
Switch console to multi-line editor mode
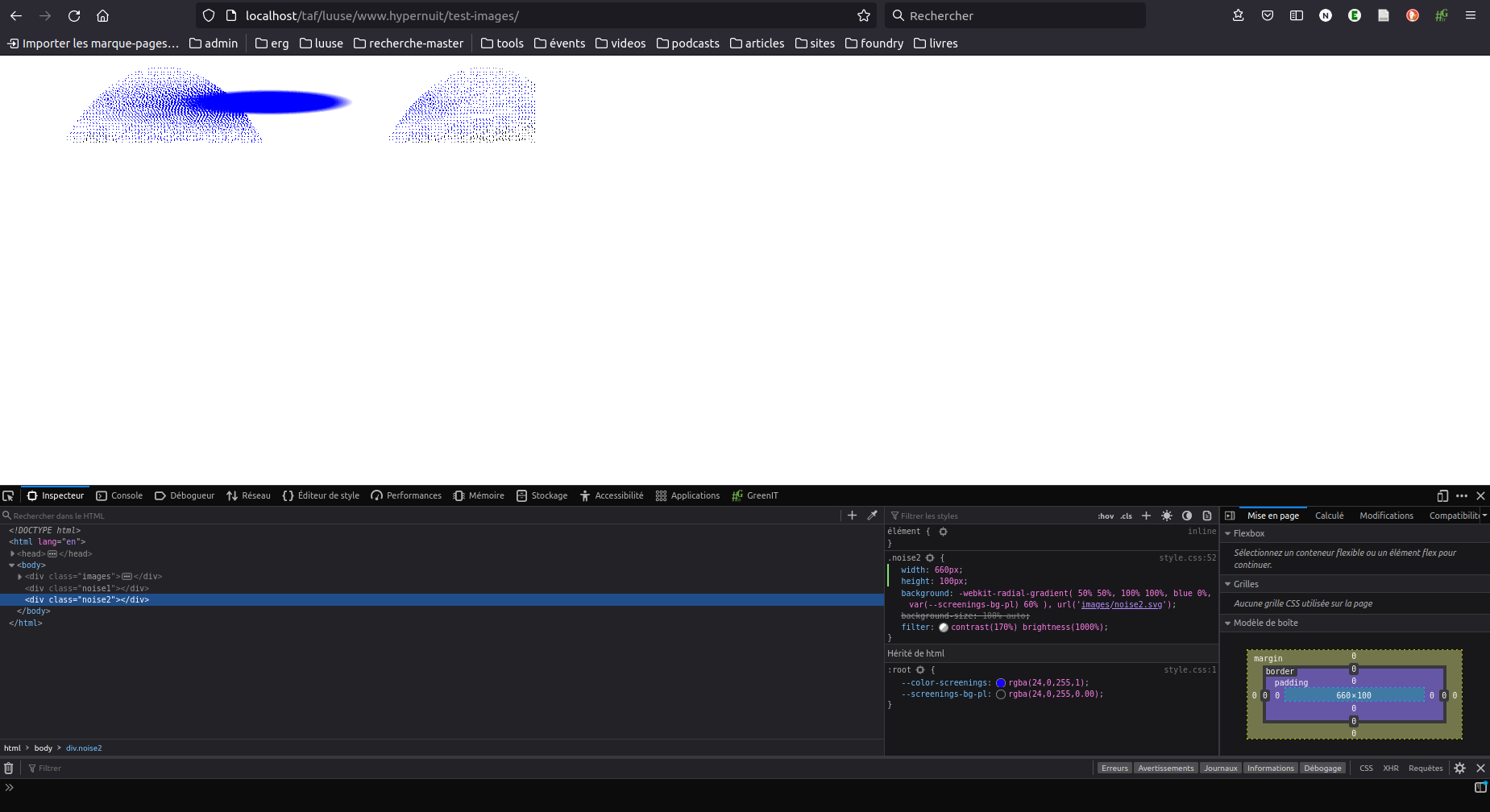tap(1480, 787)
